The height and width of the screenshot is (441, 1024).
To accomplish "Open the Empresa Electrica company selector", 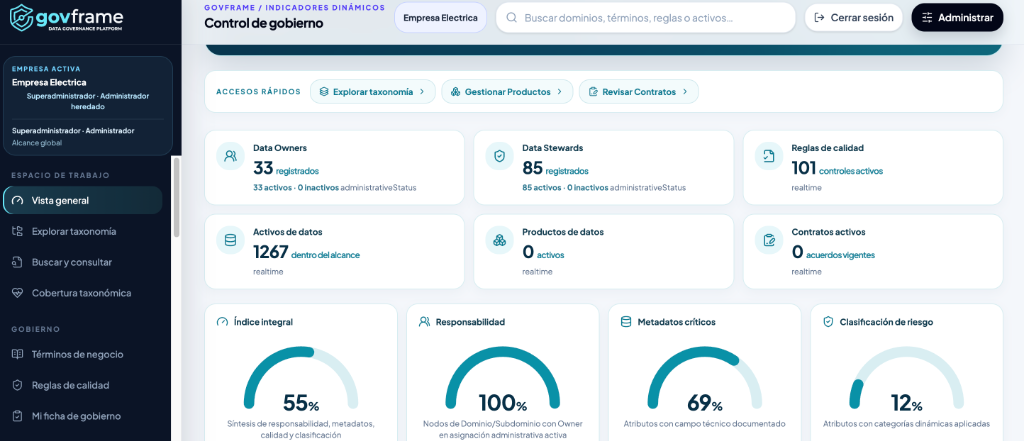I will pos(440,18).
